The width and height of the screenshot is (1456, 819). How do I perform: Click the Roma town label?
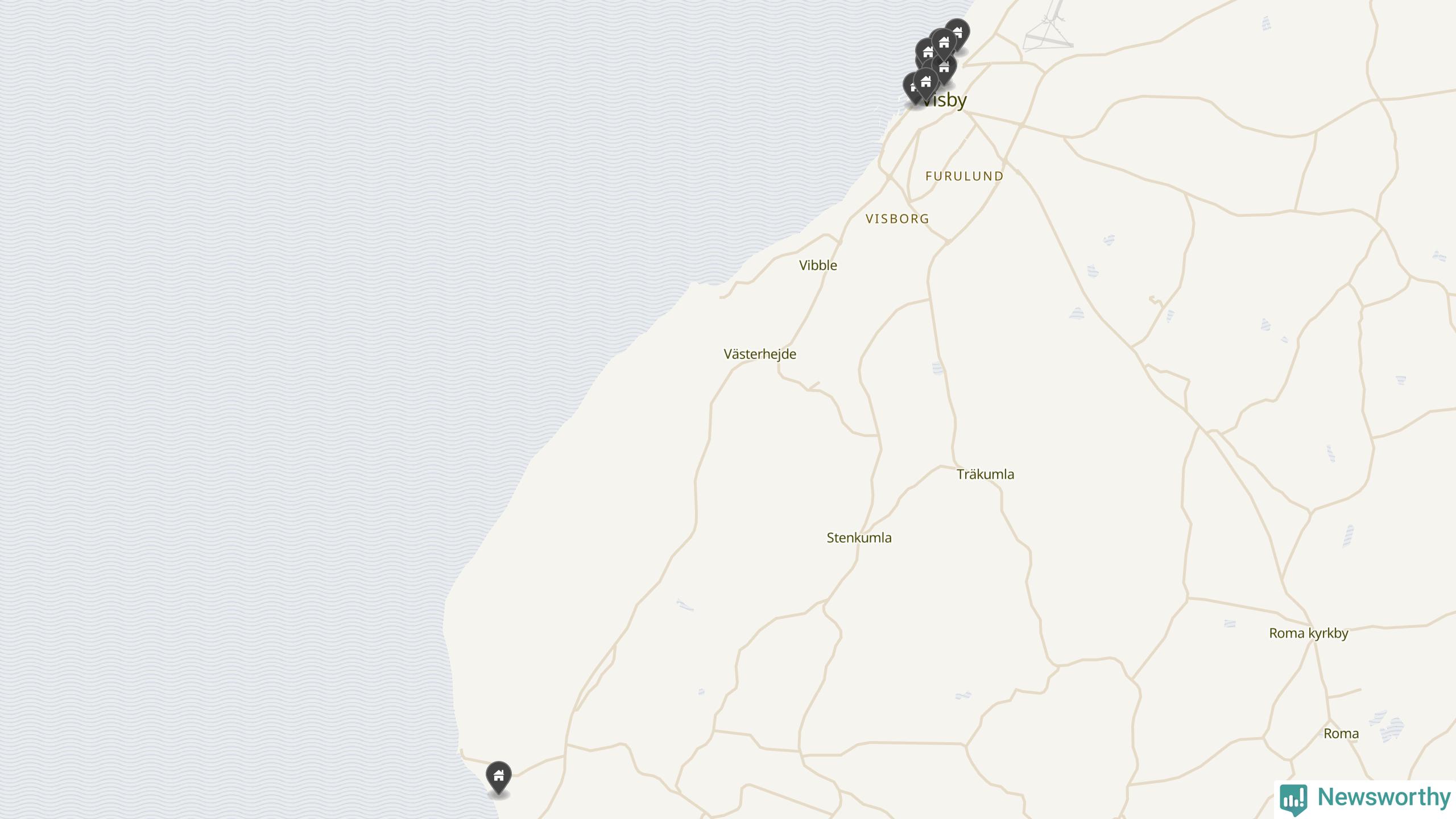click(x=1341, y=734)
